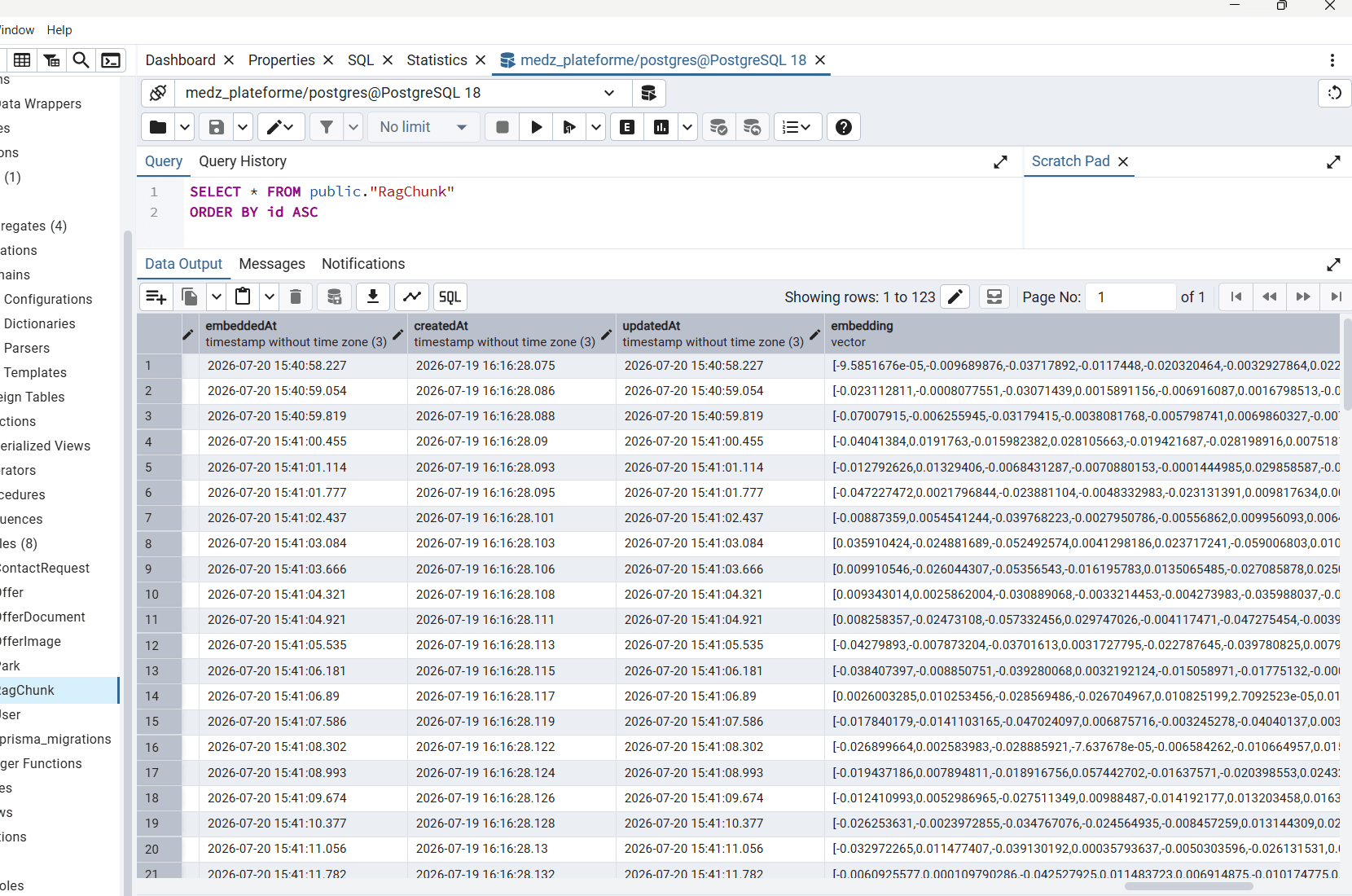Expand the Save File options arrow

(x=243, y=127)
